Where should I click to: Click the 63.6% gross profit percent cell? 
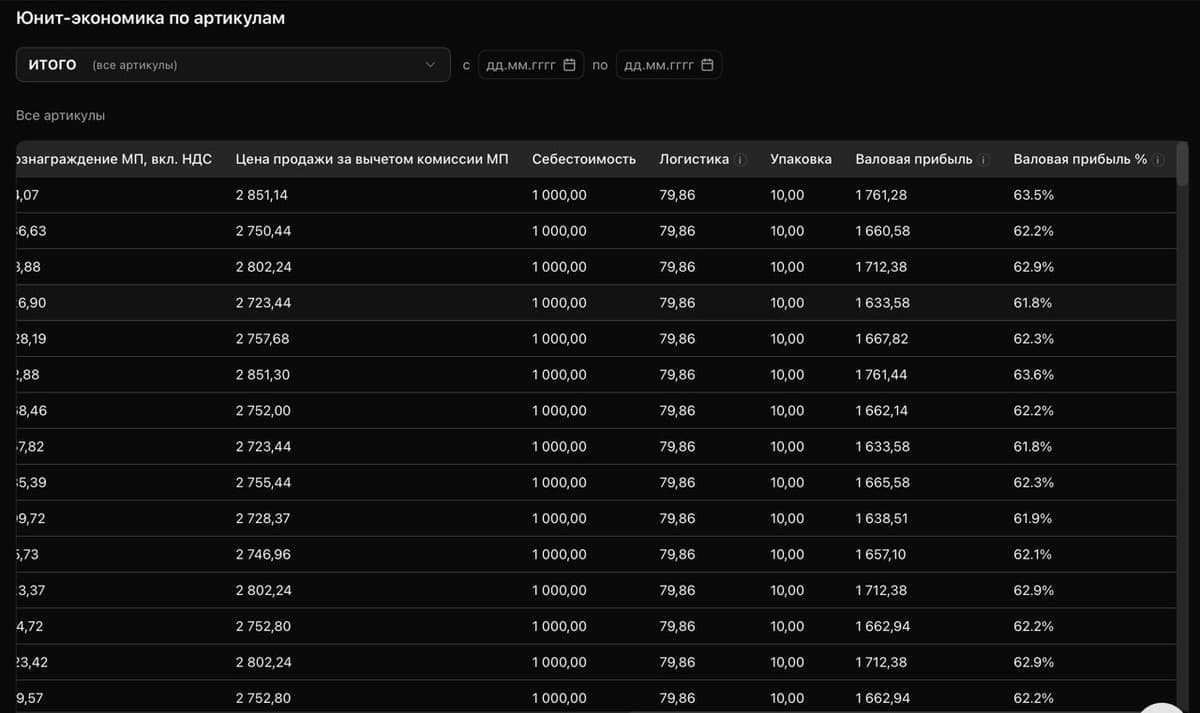(1033, 375)
